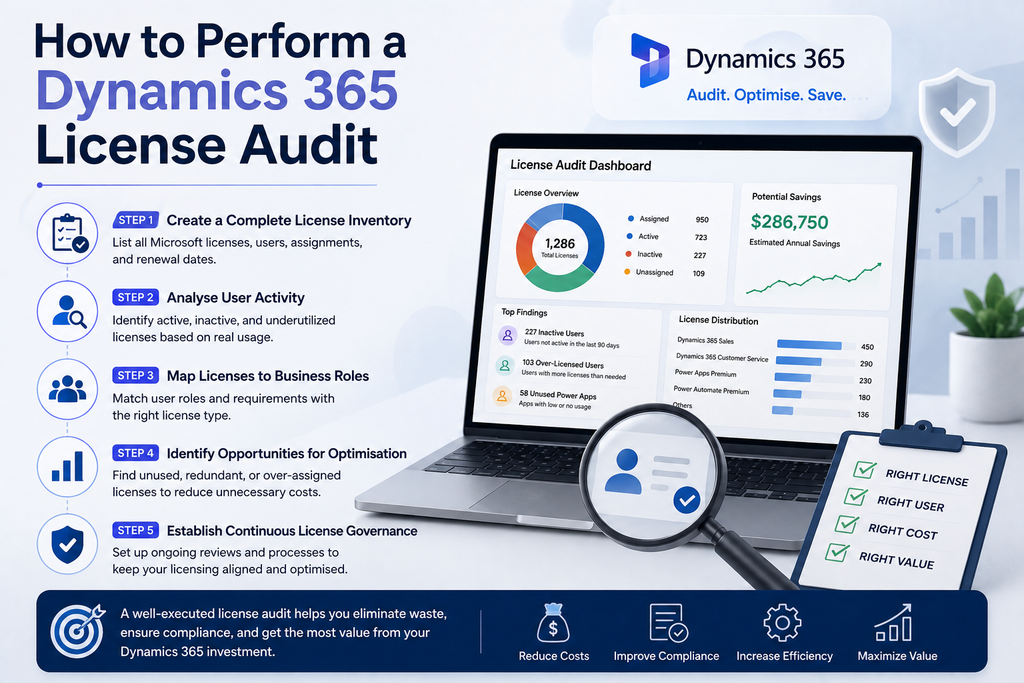Click the Maximize Value growth chart icon
1024x683 pixels.
point(893,623)
